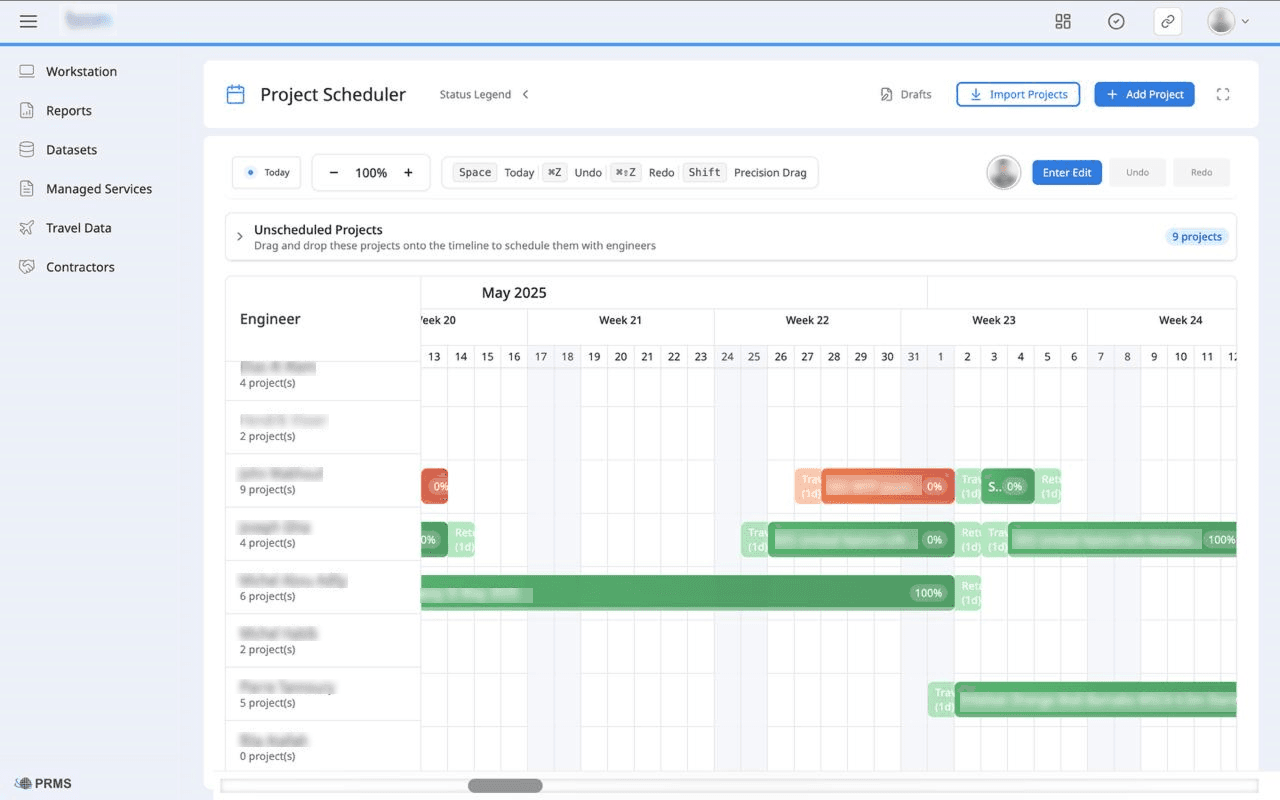Click the zoom out minus icon
1280x800 pixels.
point(333,173)
